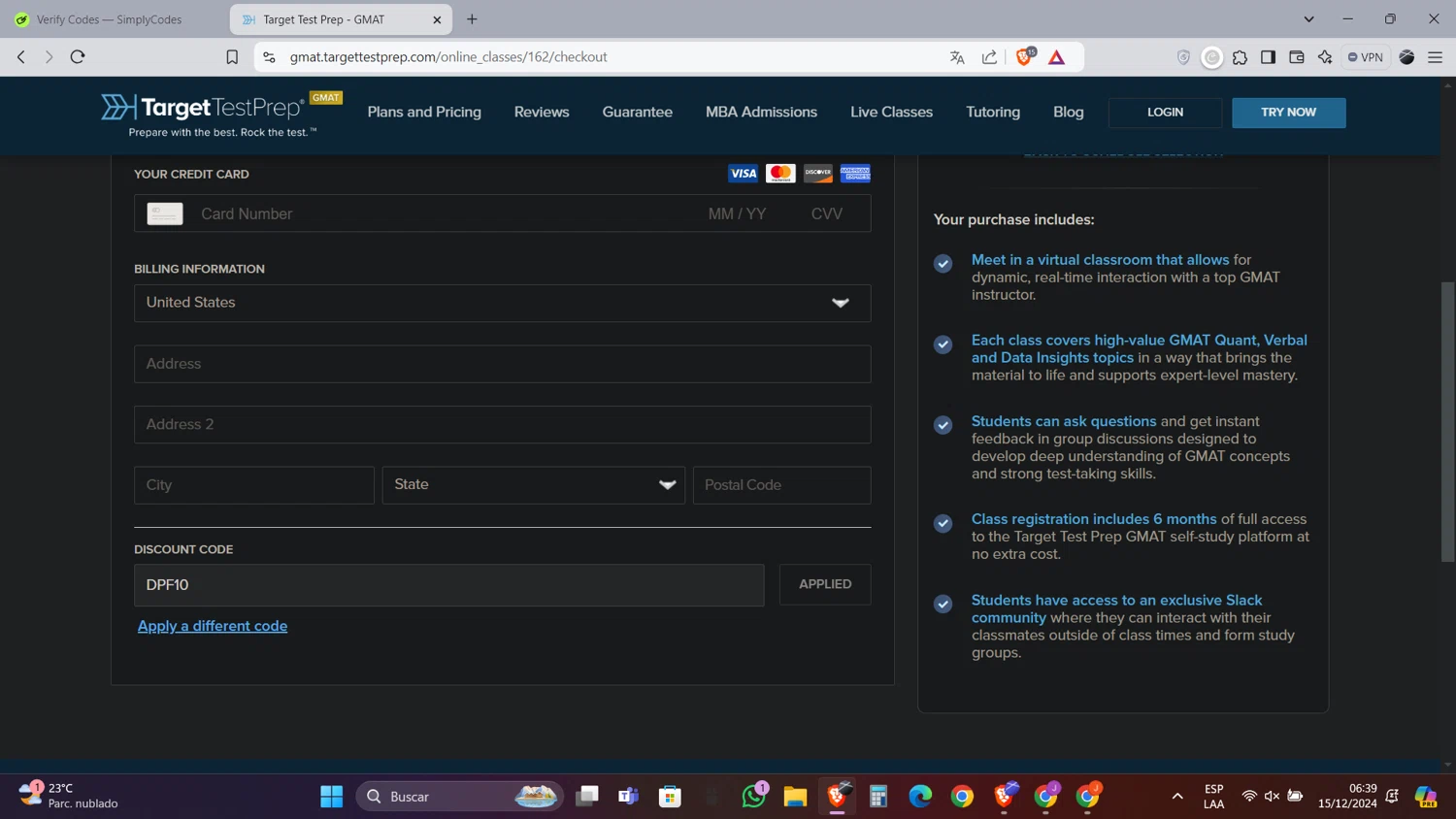Click the Postal Code field
This screenshot has width=1456, height=819.
coord(782,485)
